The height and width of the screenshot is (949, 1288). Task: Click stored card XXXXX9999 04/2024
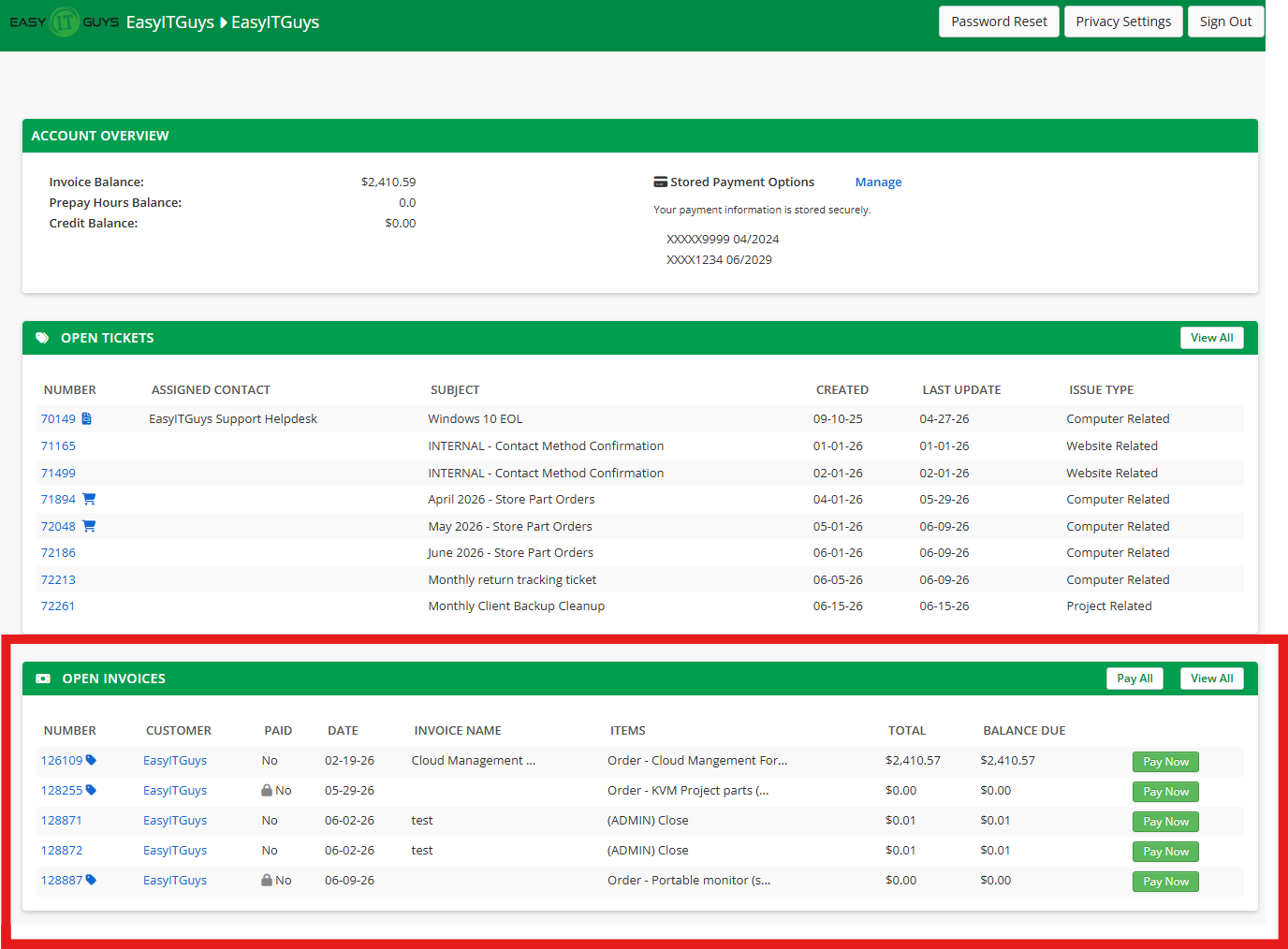[723, 239]
